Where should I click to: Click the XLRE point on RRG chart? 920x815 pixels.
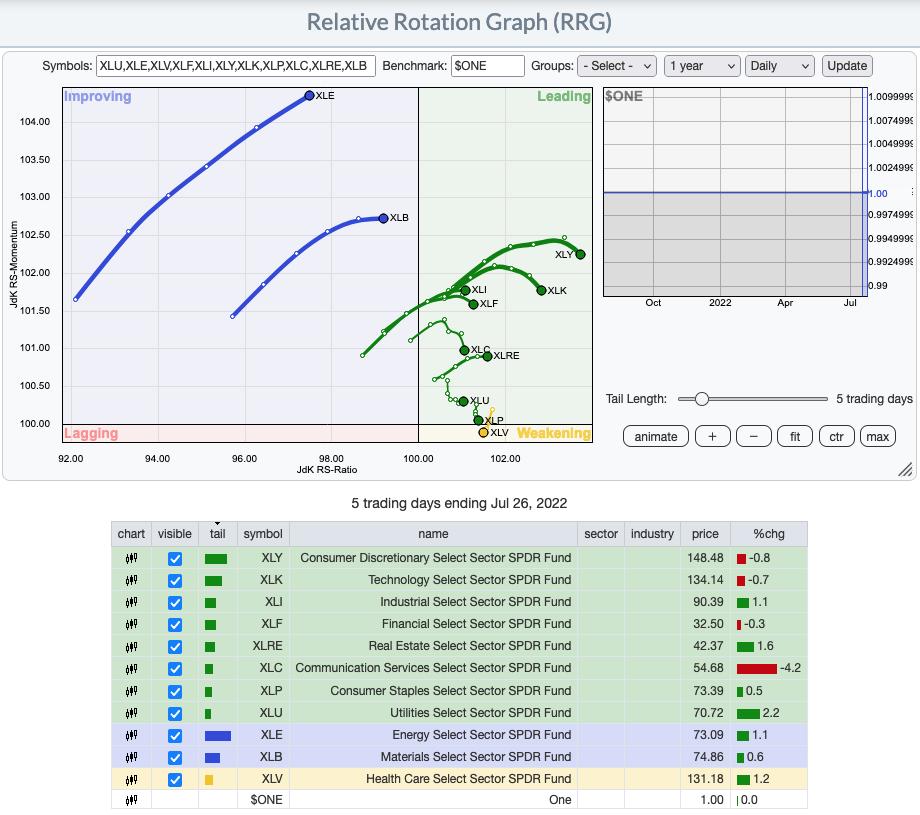tap(487, 356)
